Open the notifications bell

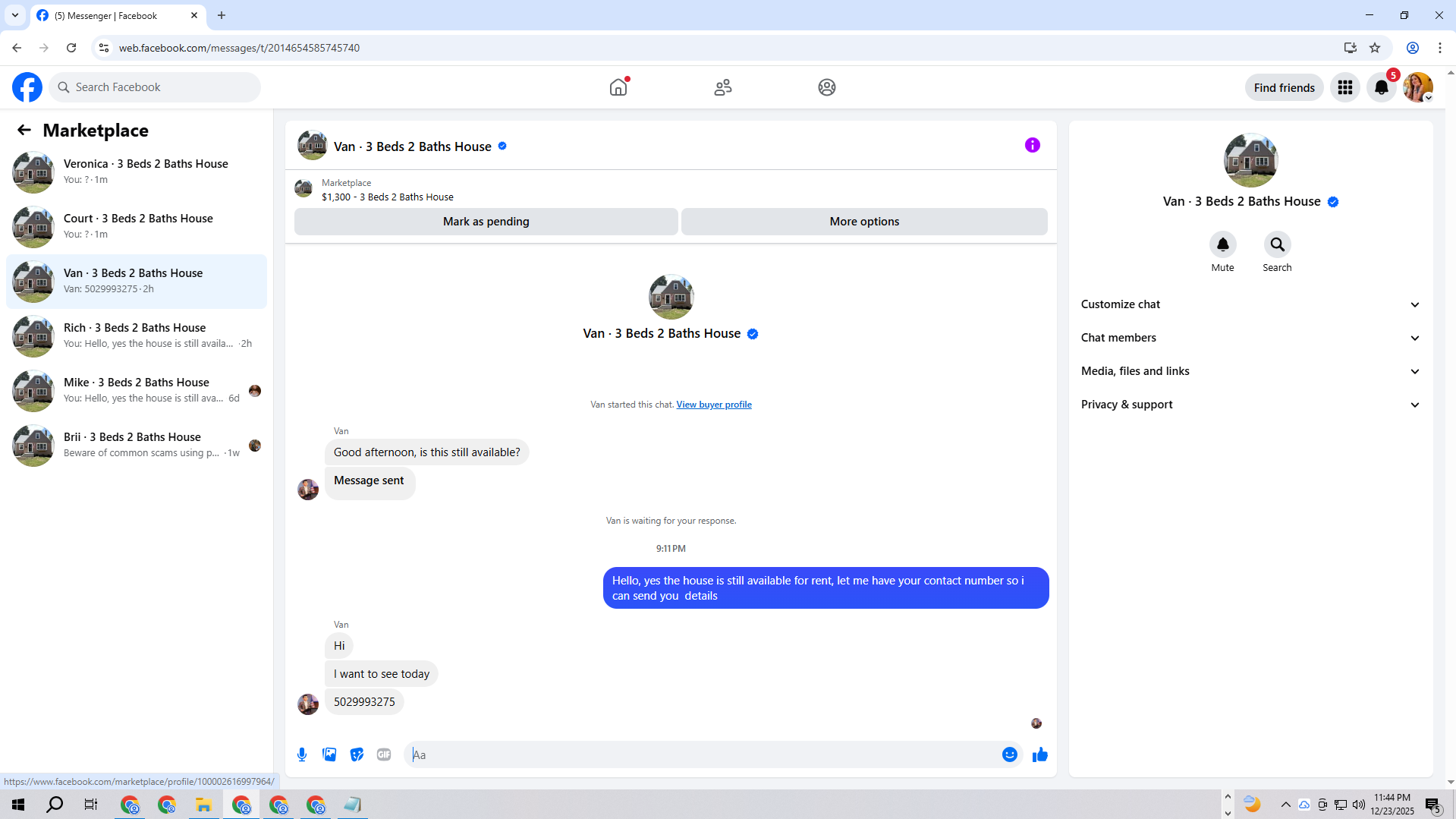(1382, 87)
